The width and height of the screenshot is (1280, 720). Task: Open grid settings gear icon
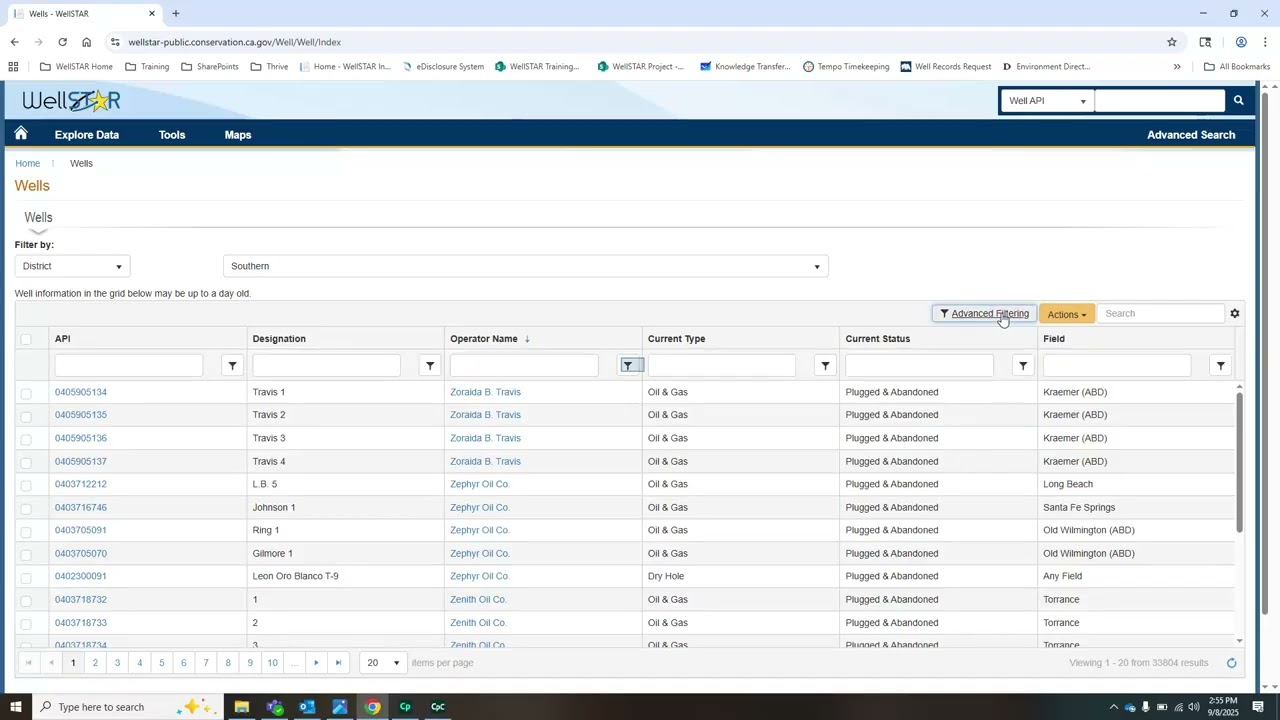[x=1234, y=314]
